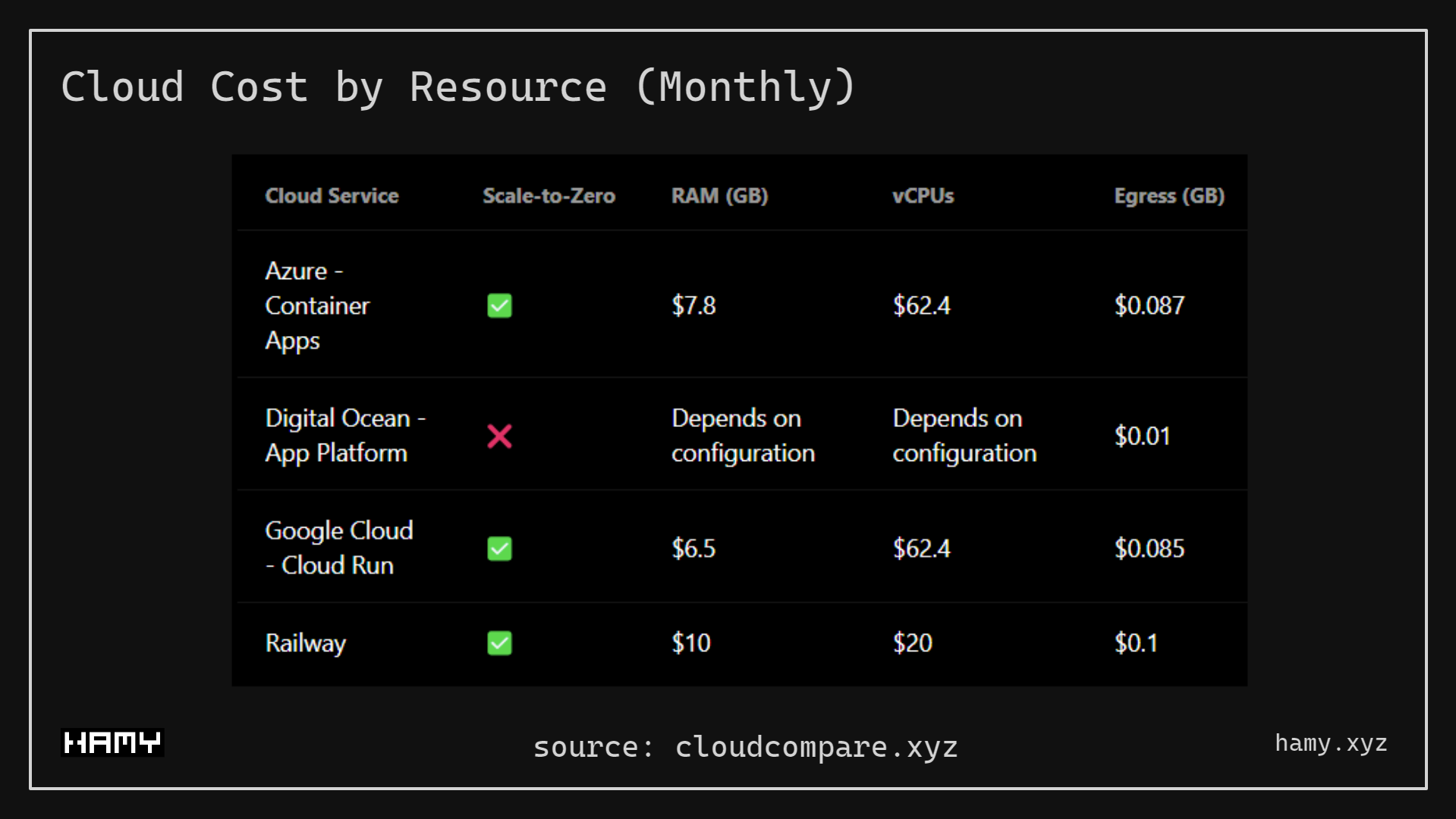Image resolution: width=1456 pixels, height=819 pixels.
Task: Click the green checkmark for Railway
Action: tap(498, 643)
